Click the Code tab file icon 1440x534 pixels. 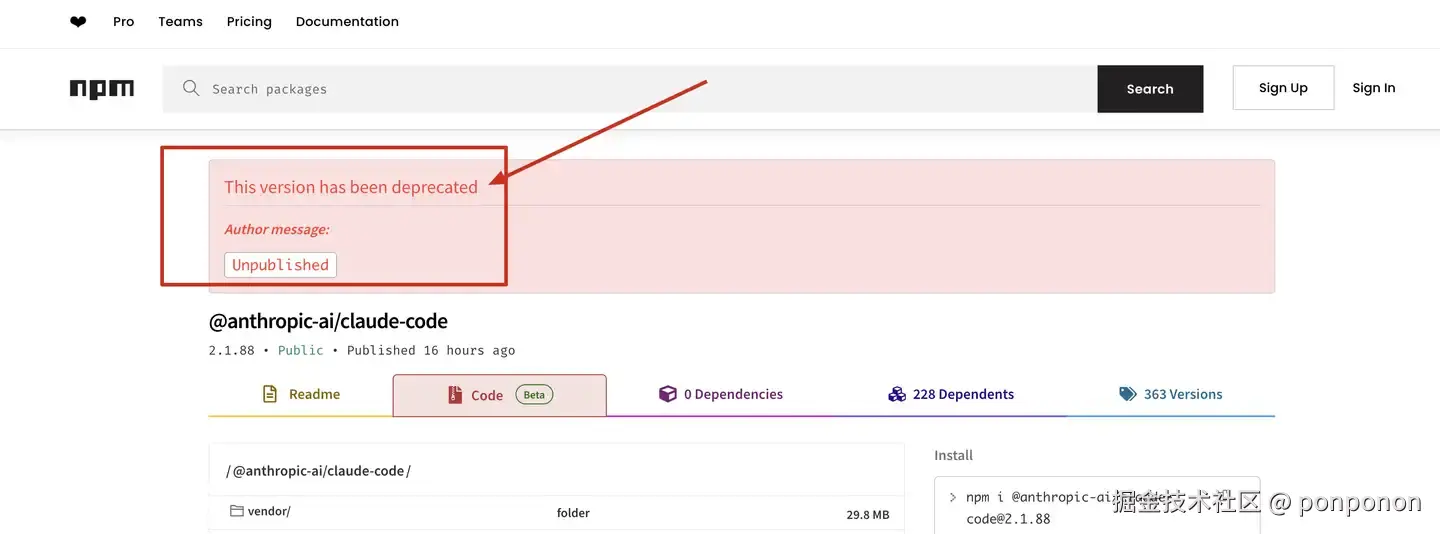[x=455, y=395]
